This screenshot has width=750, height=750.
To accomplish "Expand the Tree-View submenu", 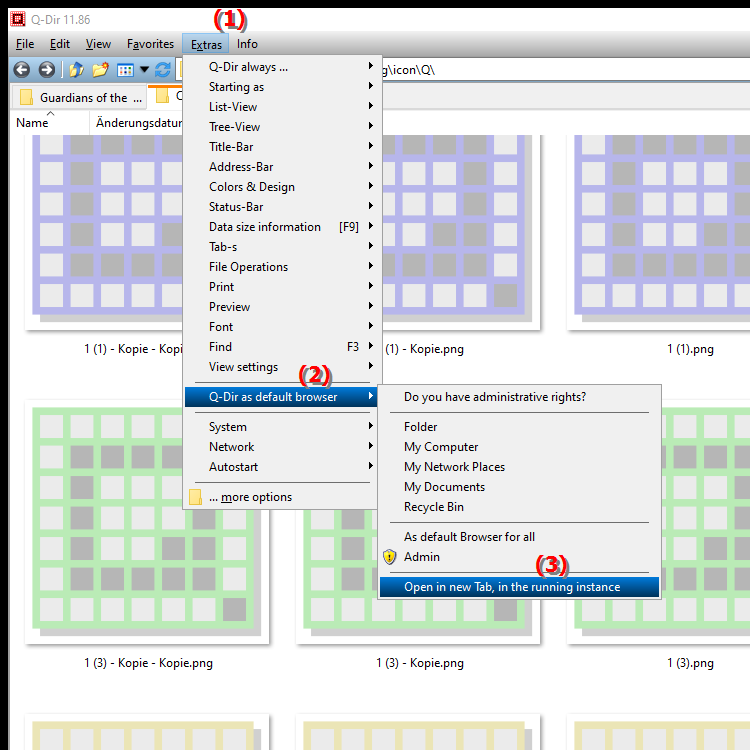I will click(281, 127).
